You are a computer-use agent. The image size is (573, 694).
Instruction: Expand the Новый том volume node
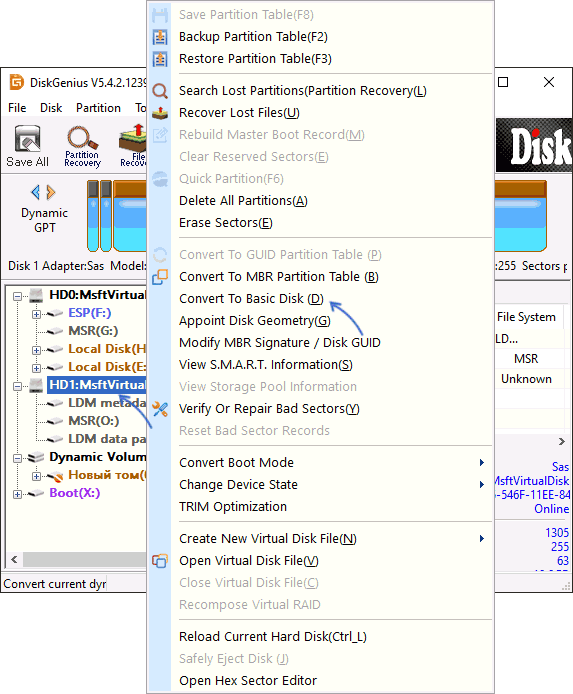coord(36,476)
